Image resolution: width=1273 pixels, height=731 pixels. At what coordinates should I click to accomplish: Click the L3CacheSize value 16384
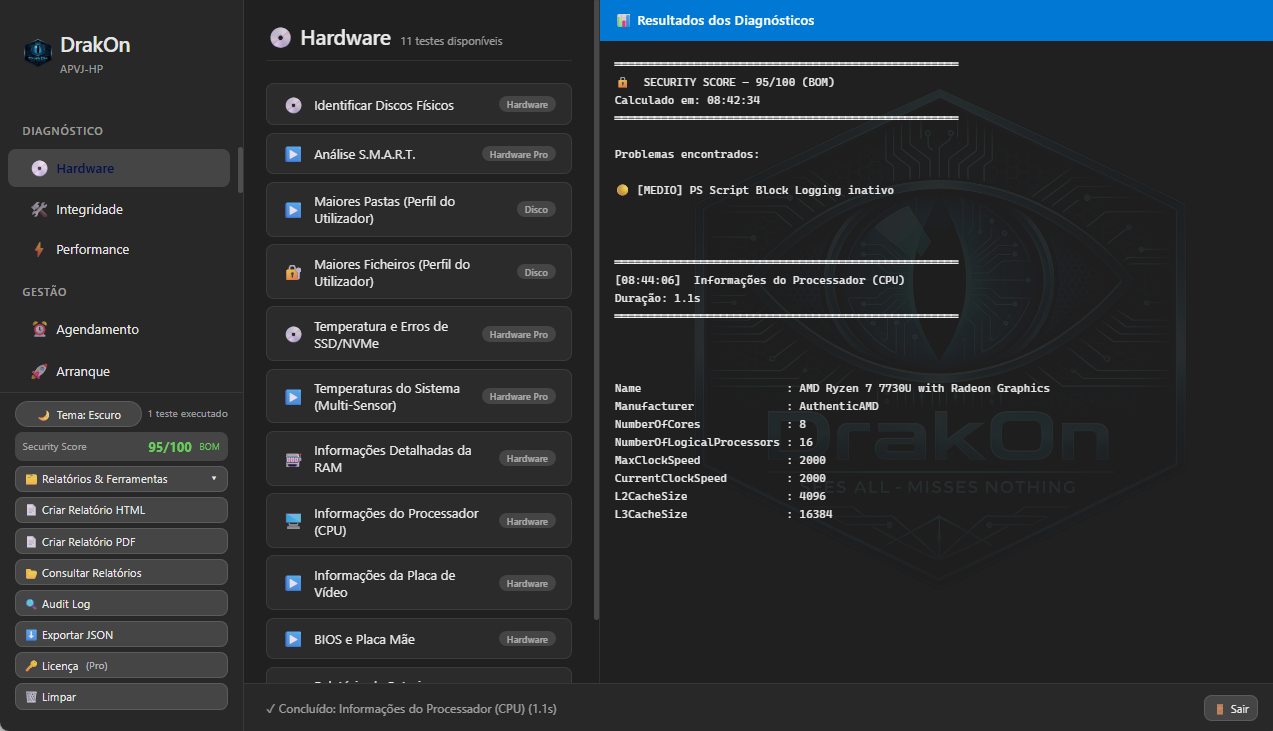coord(815,514)
